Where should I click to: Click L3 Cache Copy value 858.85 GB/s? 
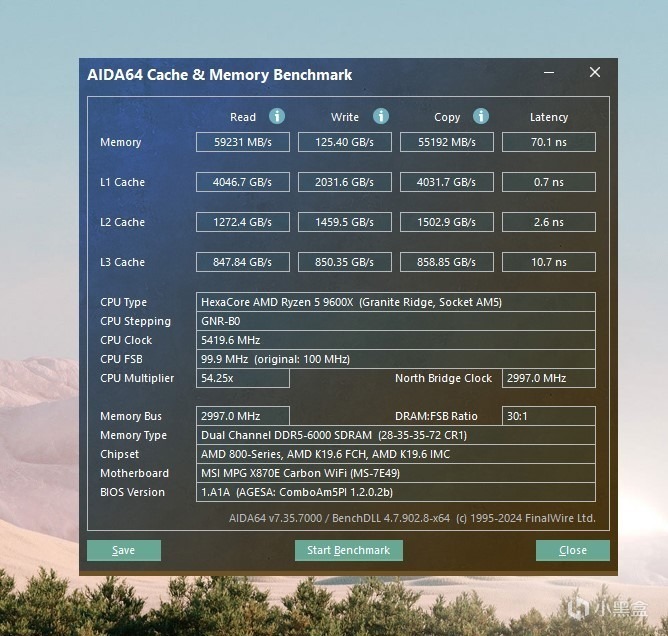click(x=446, y=262)
